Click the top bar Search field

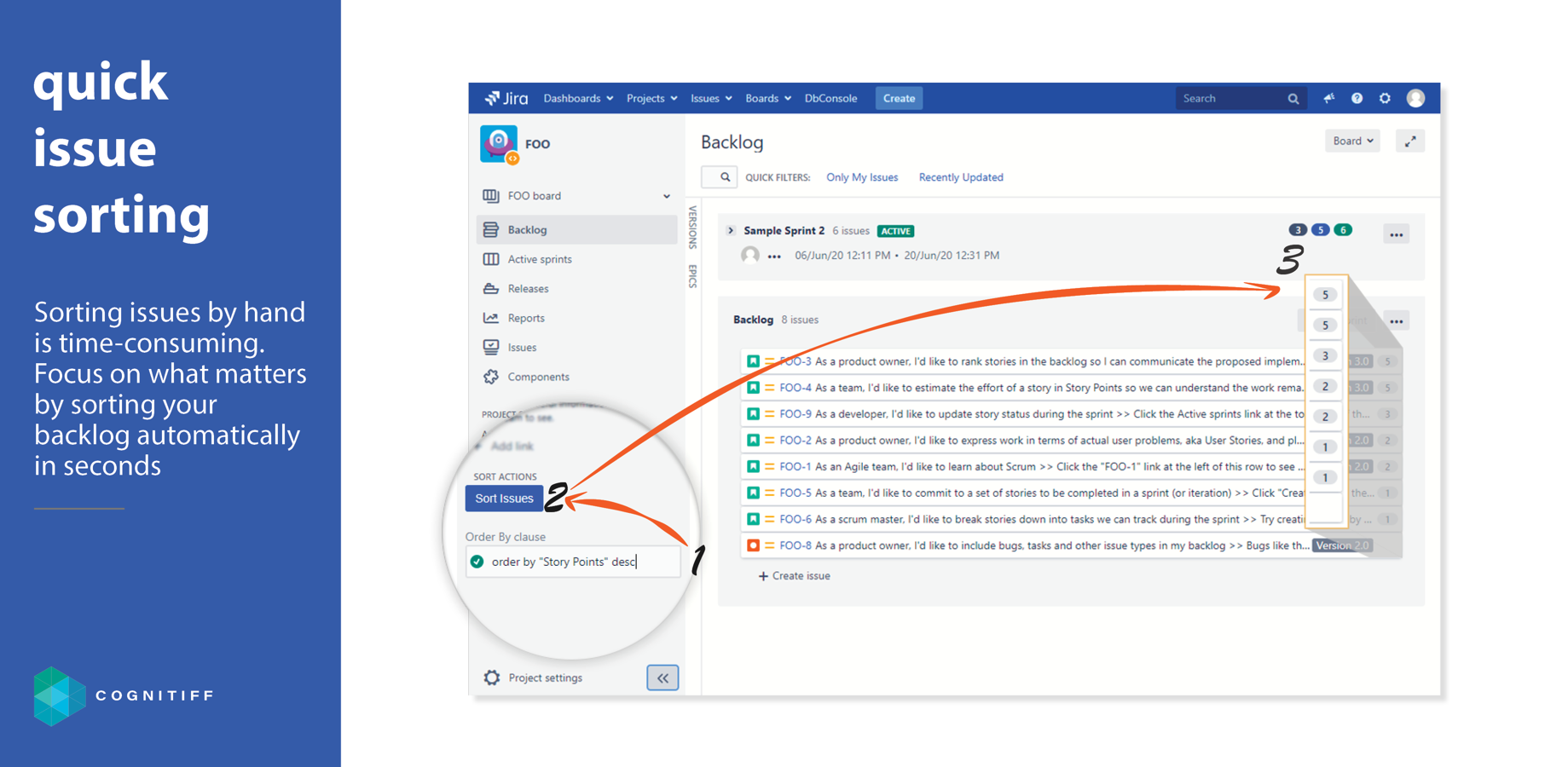coord(1241,98)
